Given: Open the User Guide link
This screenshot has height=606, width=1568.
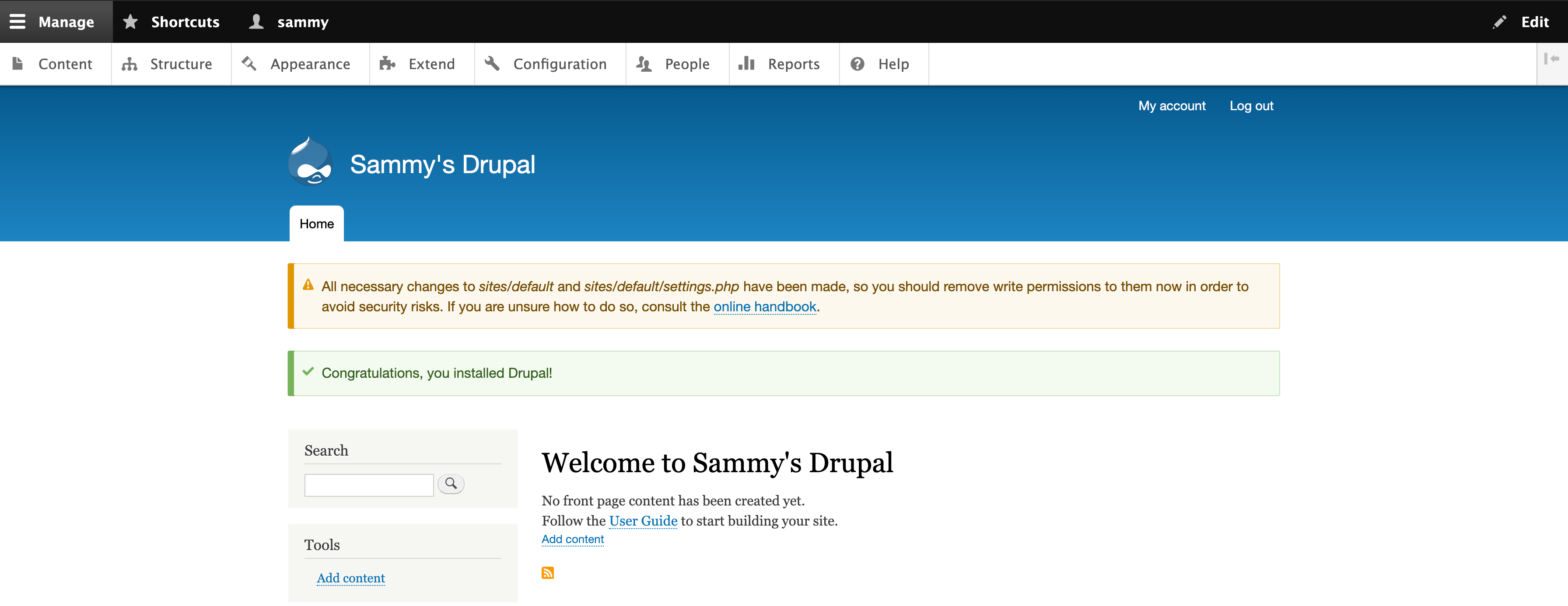Looking at the screenshot, I should [643, 521].
